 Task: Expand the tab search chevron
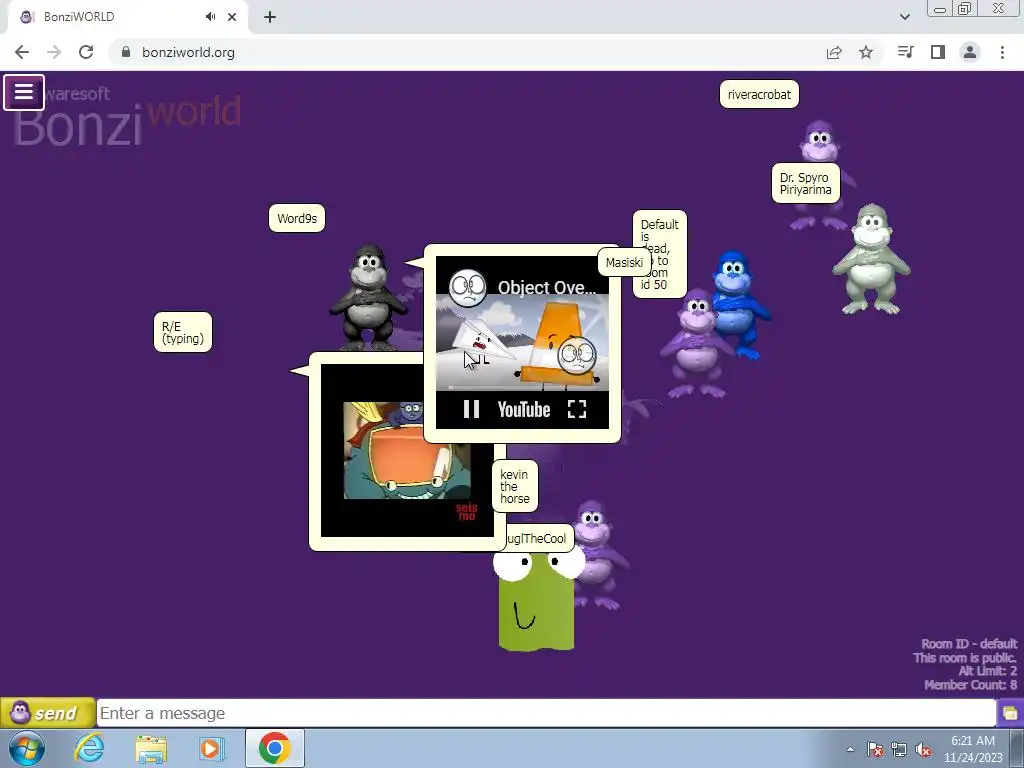(x=904, y=17)
